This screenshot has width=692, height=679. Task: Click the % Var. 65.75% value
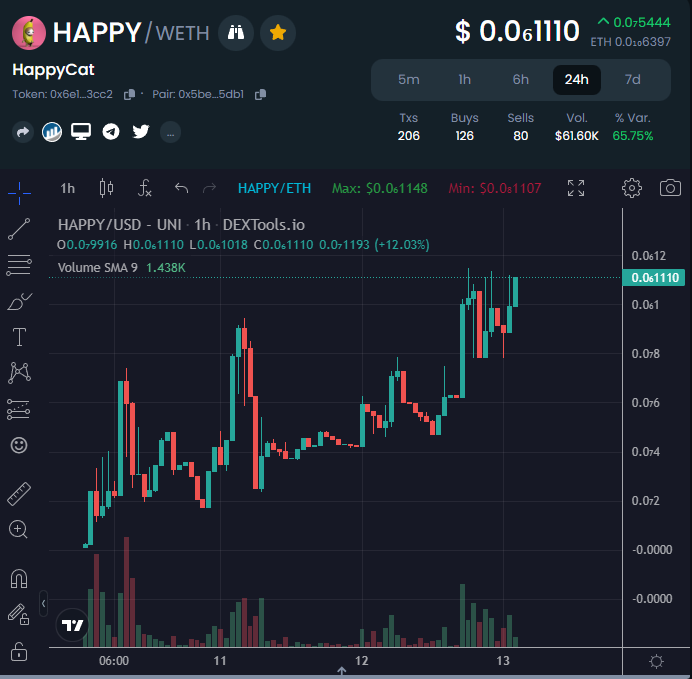632,135
